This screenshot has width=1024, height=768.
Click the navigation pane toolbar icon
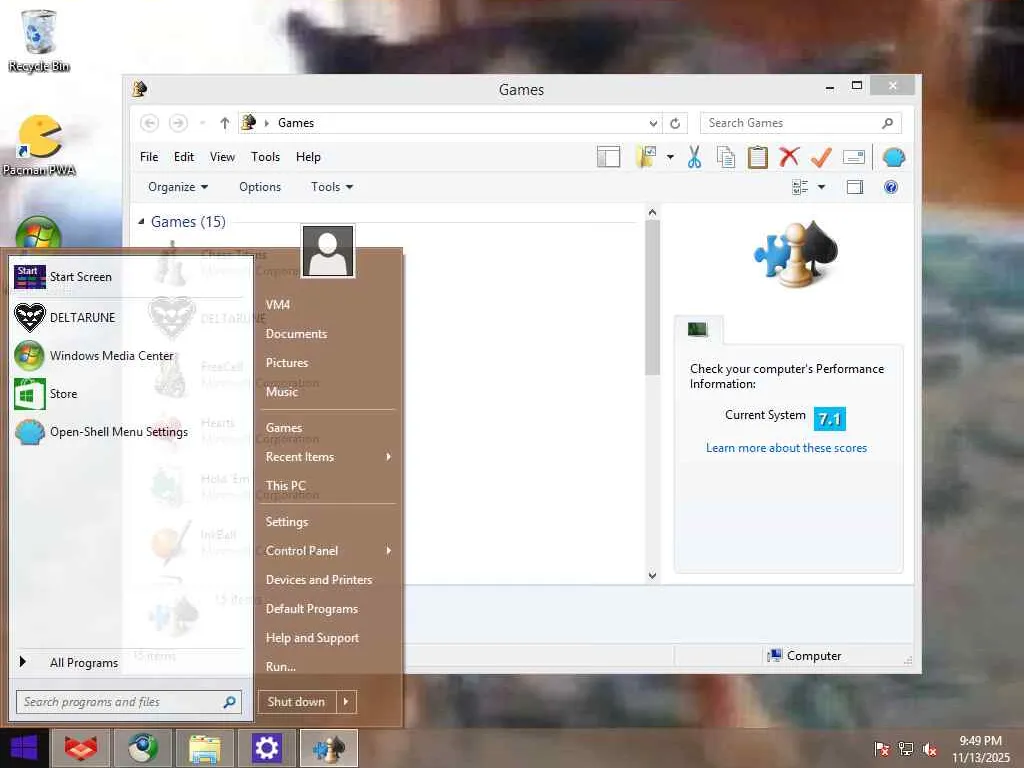(608, 157)
